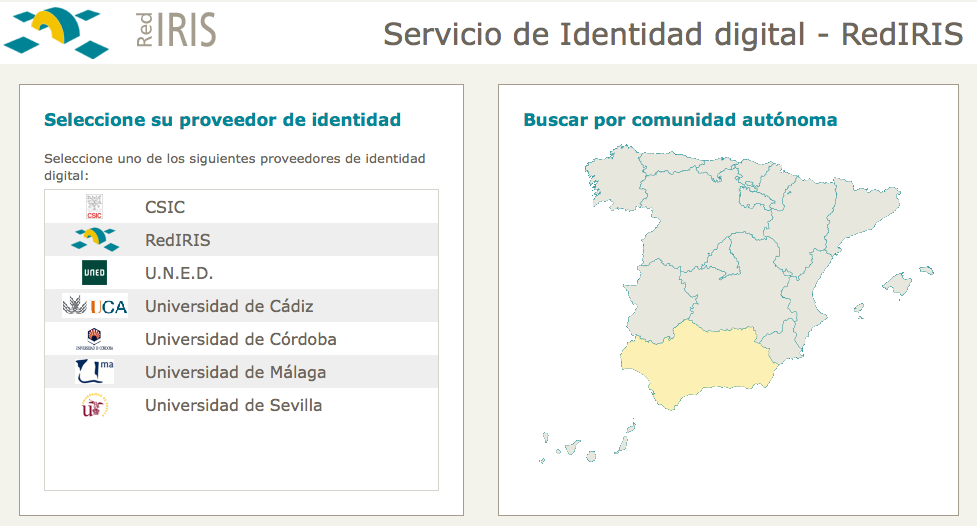
Task: Select Universidad de Málaga provider
Action: point(241,371)
